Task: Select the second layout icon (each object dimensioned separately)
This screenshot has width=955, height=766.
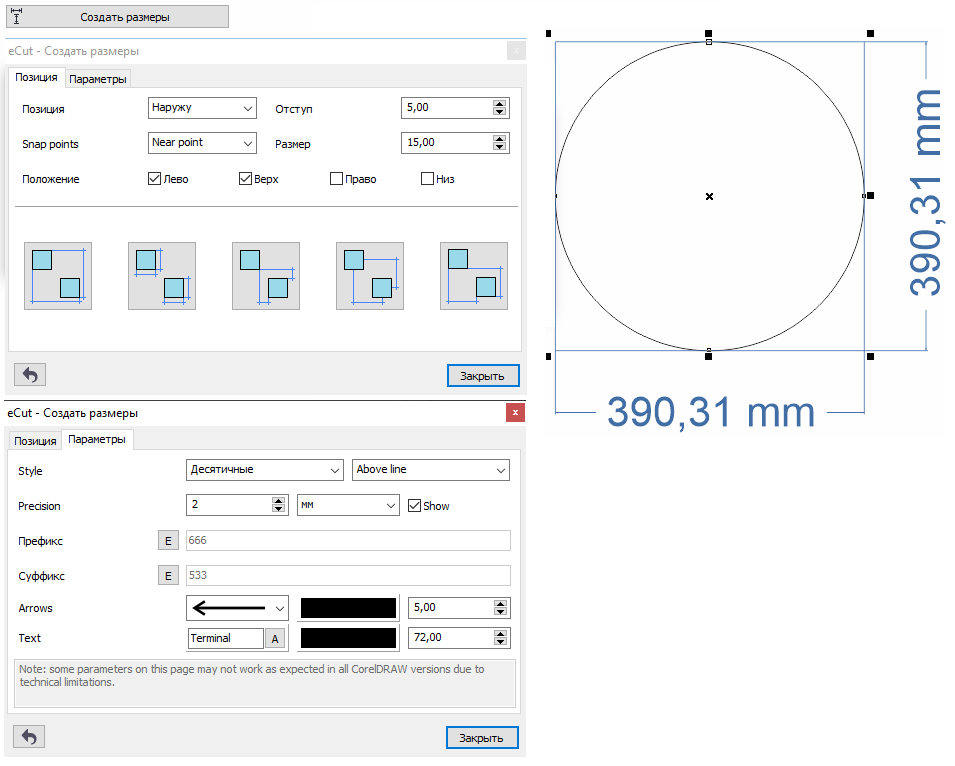Action: coord(161,275)
